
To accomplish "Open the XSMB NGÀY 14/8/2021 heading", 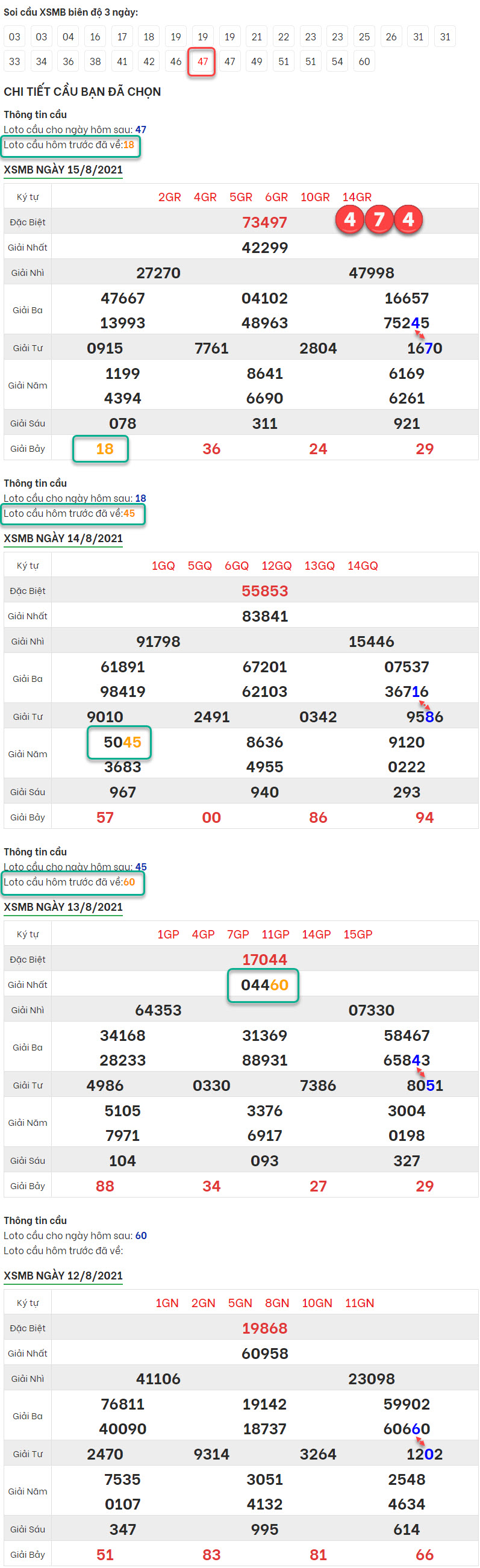I will [63, 538].
